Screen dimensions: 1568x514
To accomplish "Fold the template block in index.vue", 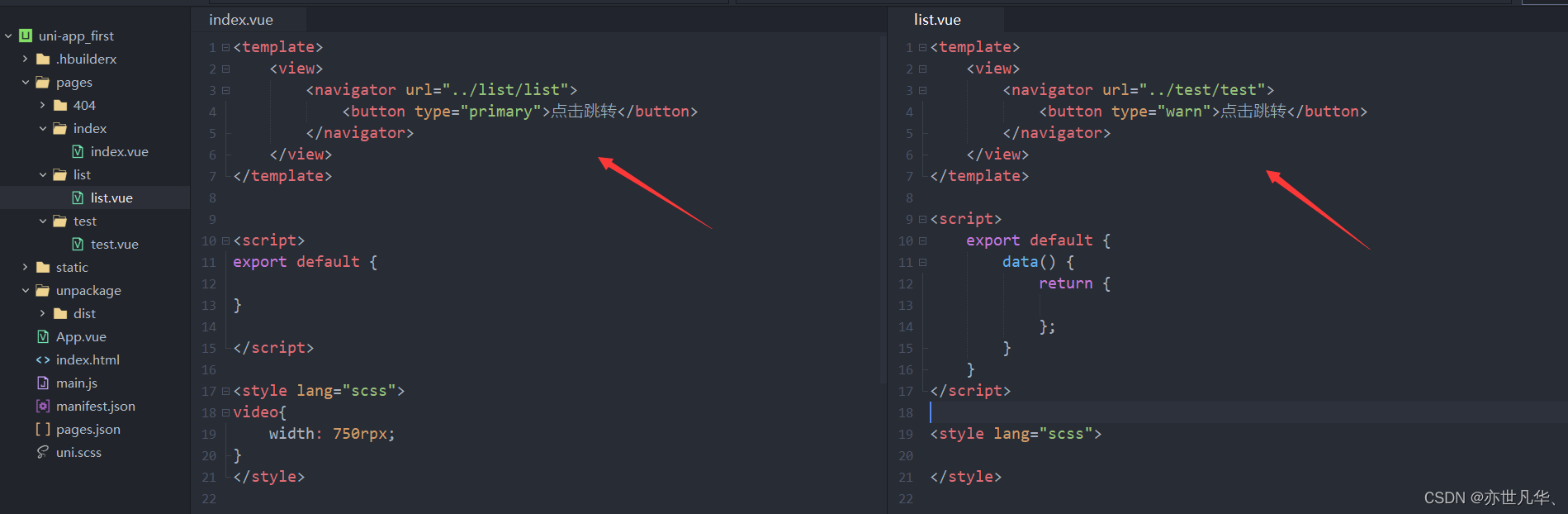I will coord(225,47).
